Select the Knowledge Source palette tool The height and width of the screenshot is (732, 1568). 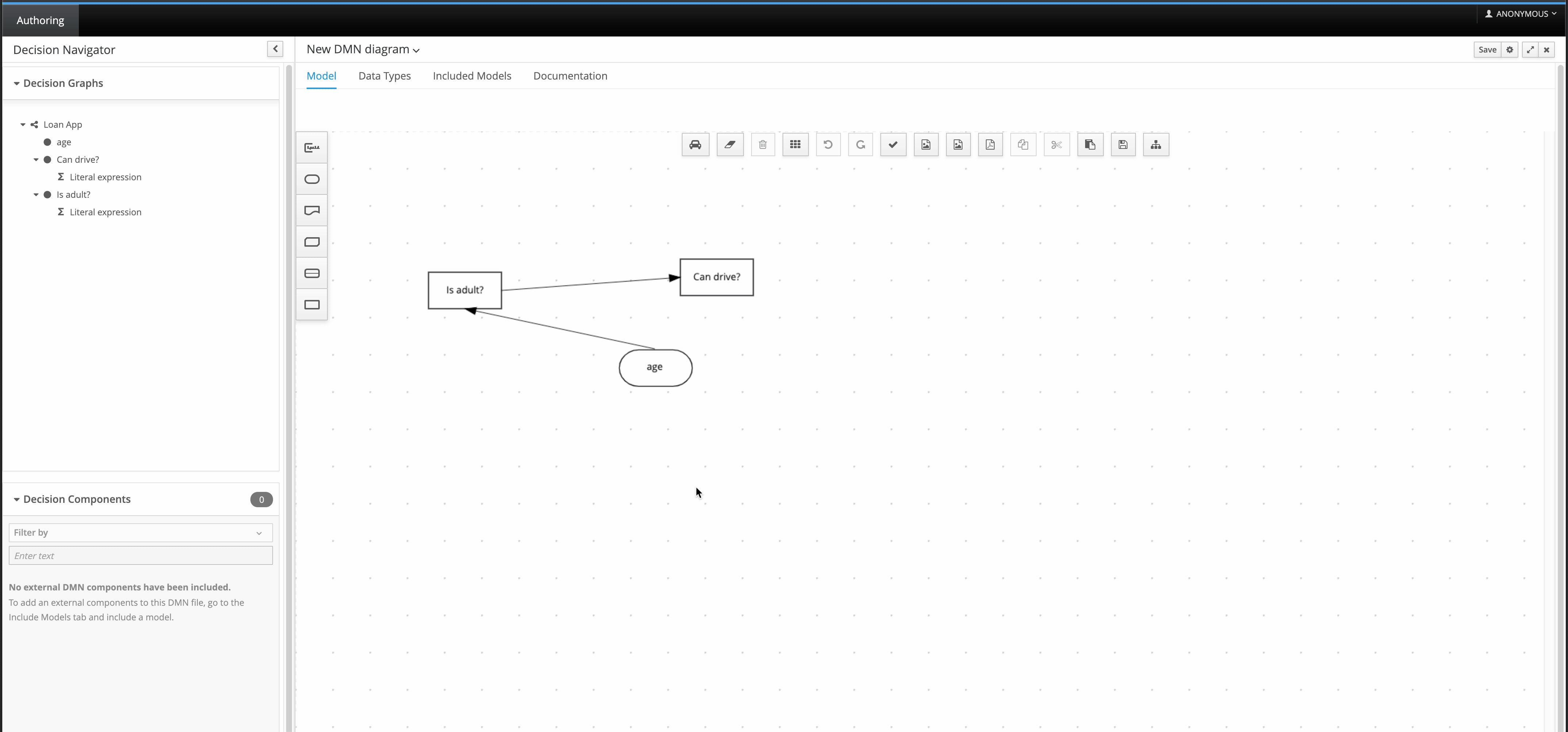click(x=312, y=211)
